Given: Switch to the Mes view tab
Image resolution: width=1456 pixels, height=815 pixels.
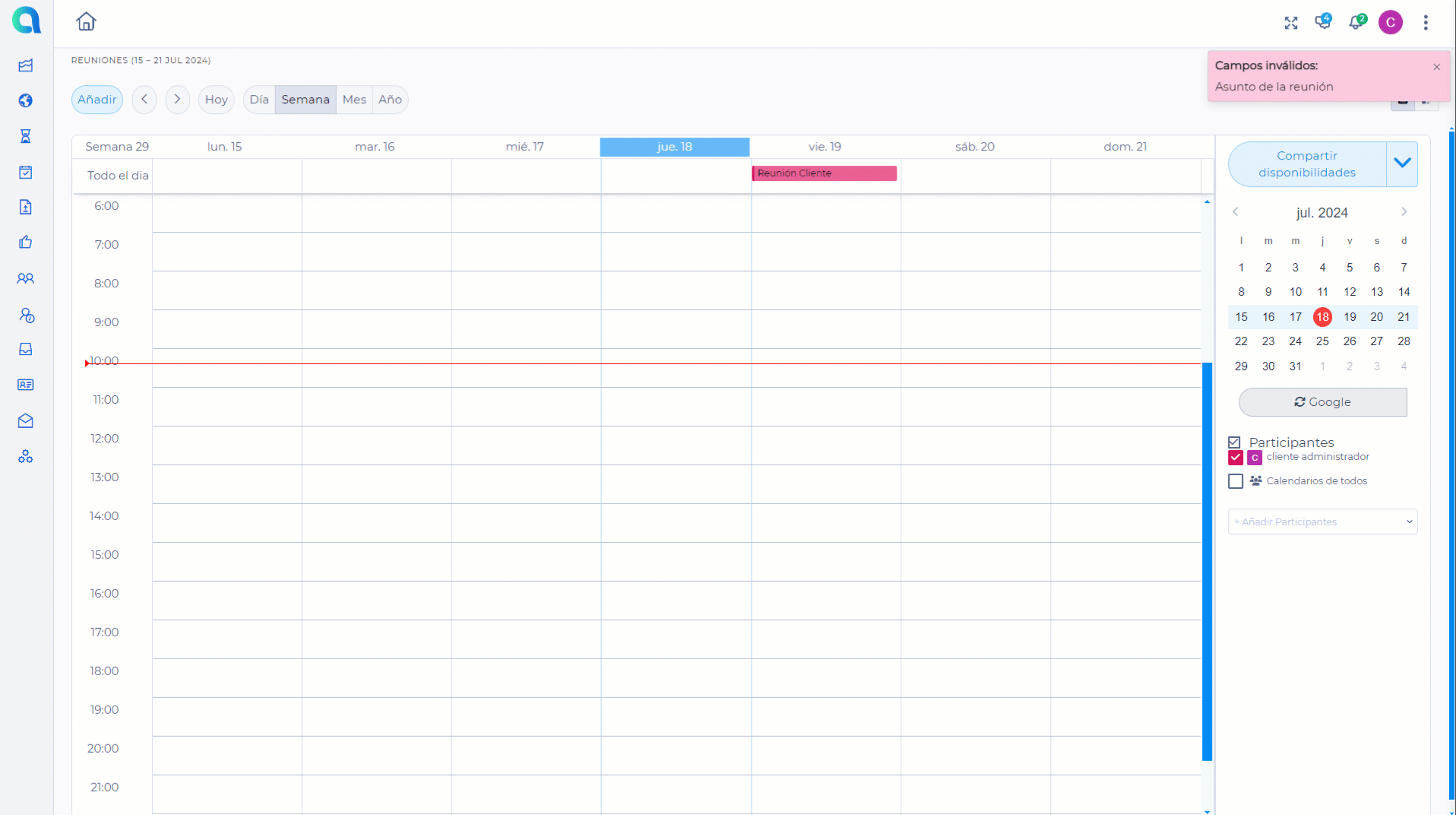Looking at the screenshot, I should click(x=354, y=100).
